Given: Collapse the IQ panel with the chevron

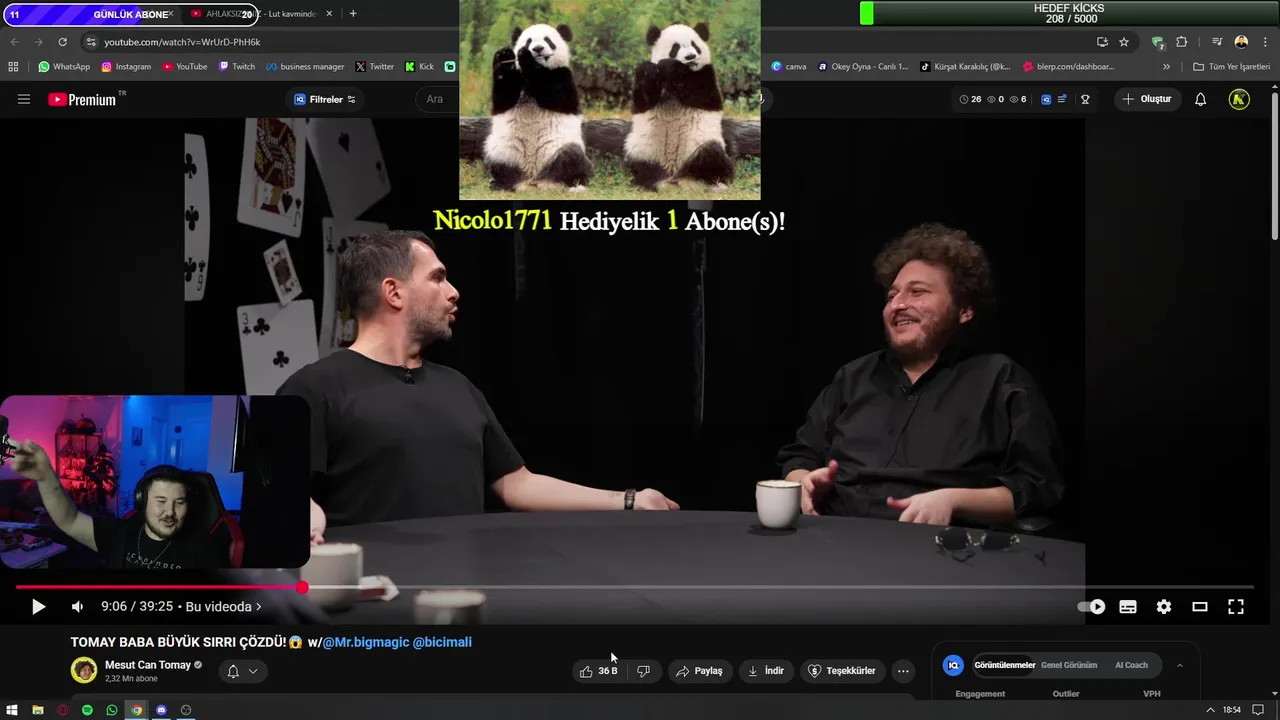Looking at the screenshot, I should click(1180, 665).
